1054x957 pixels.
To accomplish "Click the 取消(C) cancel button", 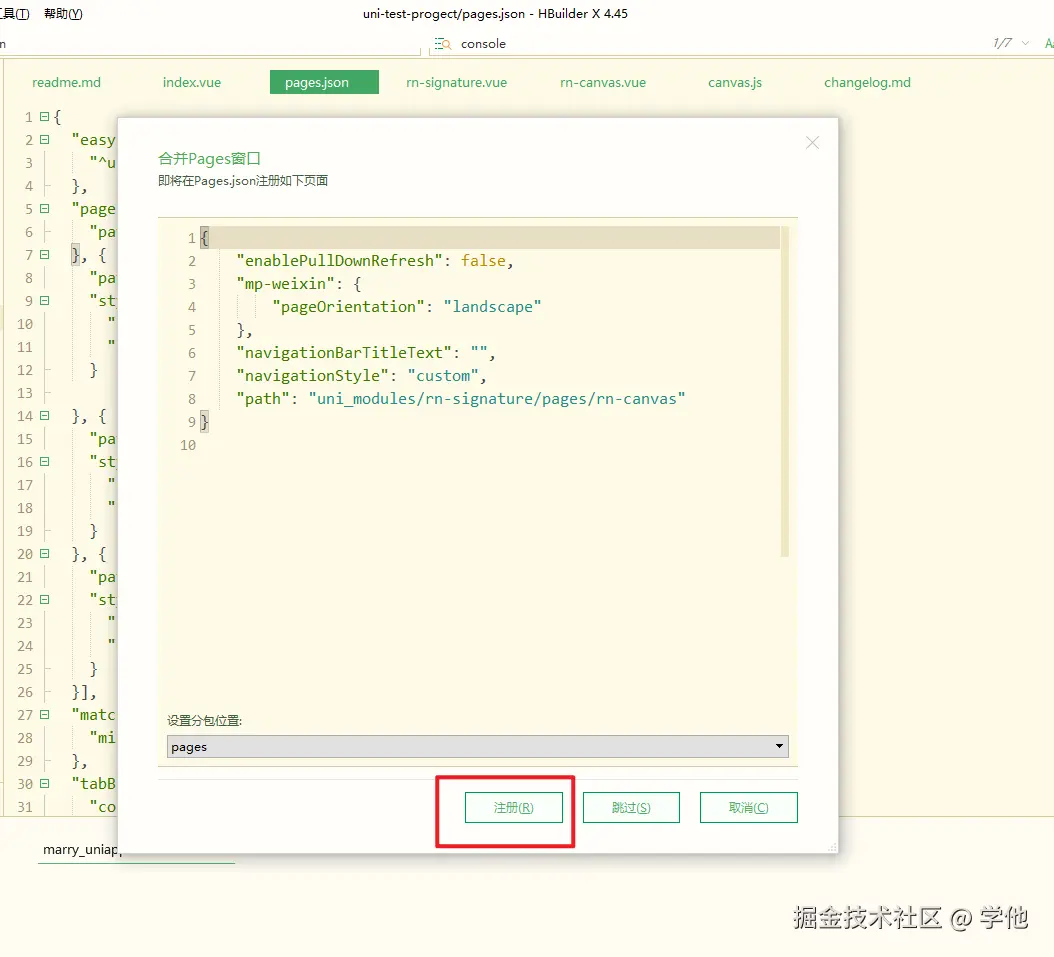I will (749, 807).
